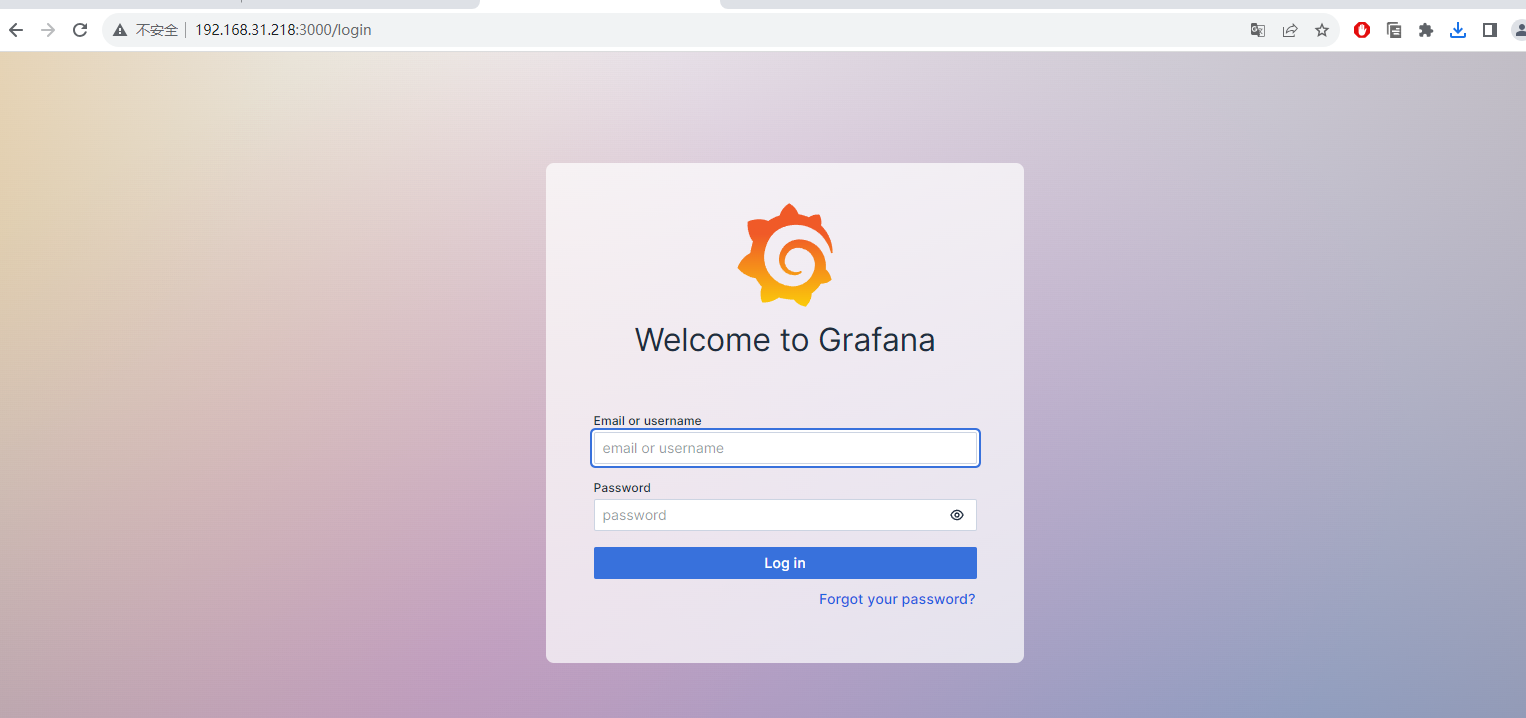Screen dimensions: 1526x718
Task: Click the Log in button
Action: pyautogui.click(x=785, y=563)
